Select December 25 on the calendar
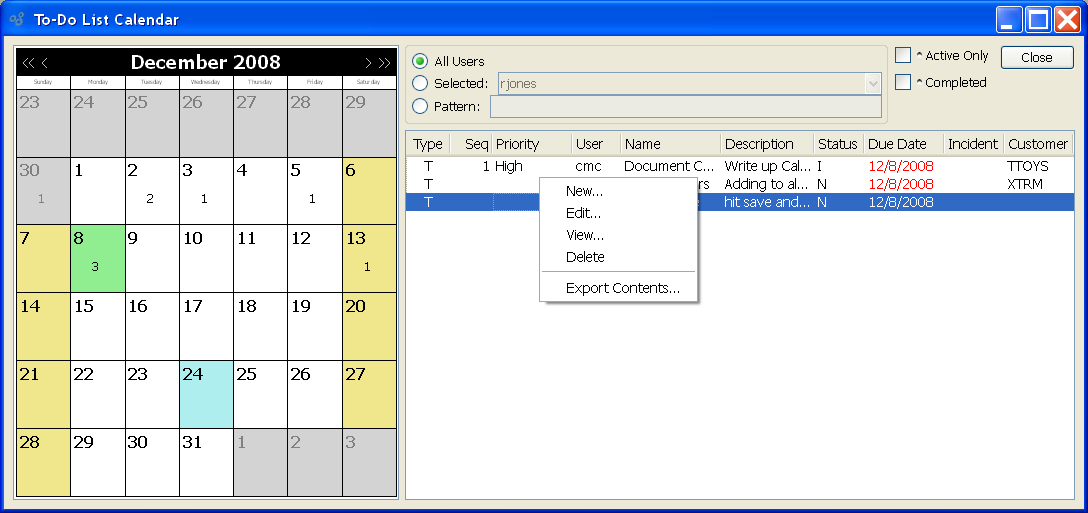This screenshot has width=1088, height=513. [260, 394]
